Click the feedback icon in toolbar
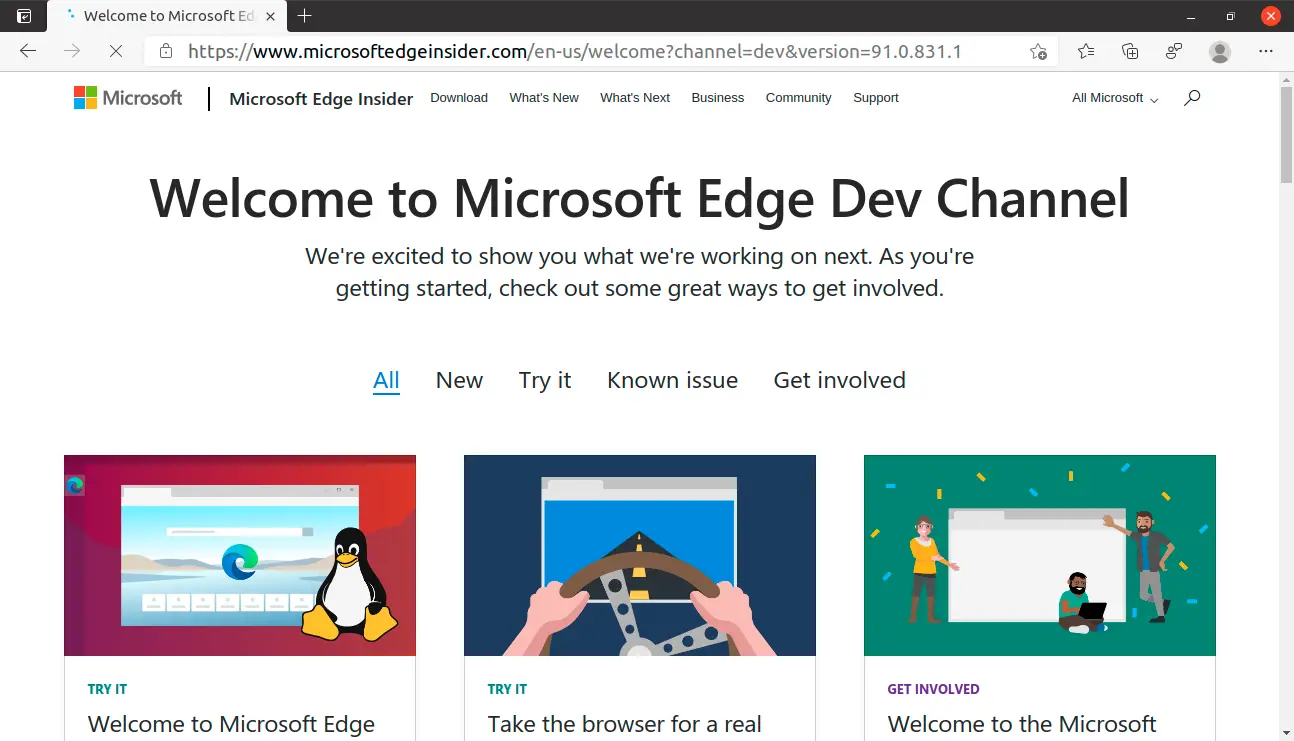The height and width of the screenshot is (741, 1294). pyautogui.click(x=1174, y=51)
